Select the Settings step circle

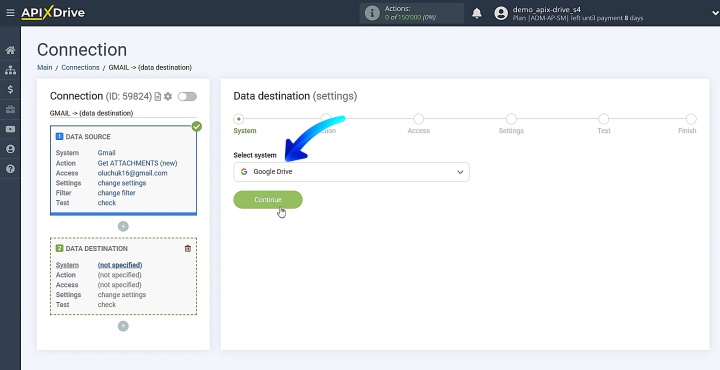[x=511, y=119]
